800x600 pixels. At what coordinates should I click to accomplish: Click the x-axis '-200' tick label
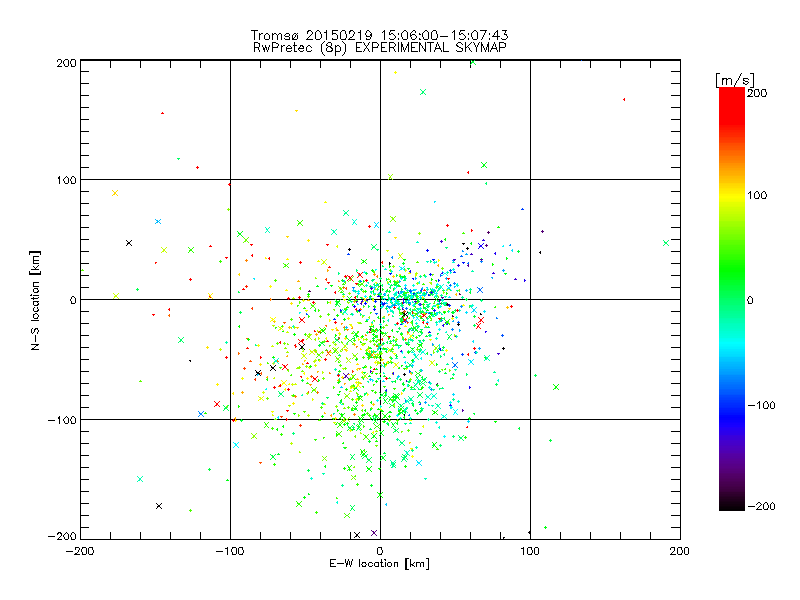click(80, 551)
